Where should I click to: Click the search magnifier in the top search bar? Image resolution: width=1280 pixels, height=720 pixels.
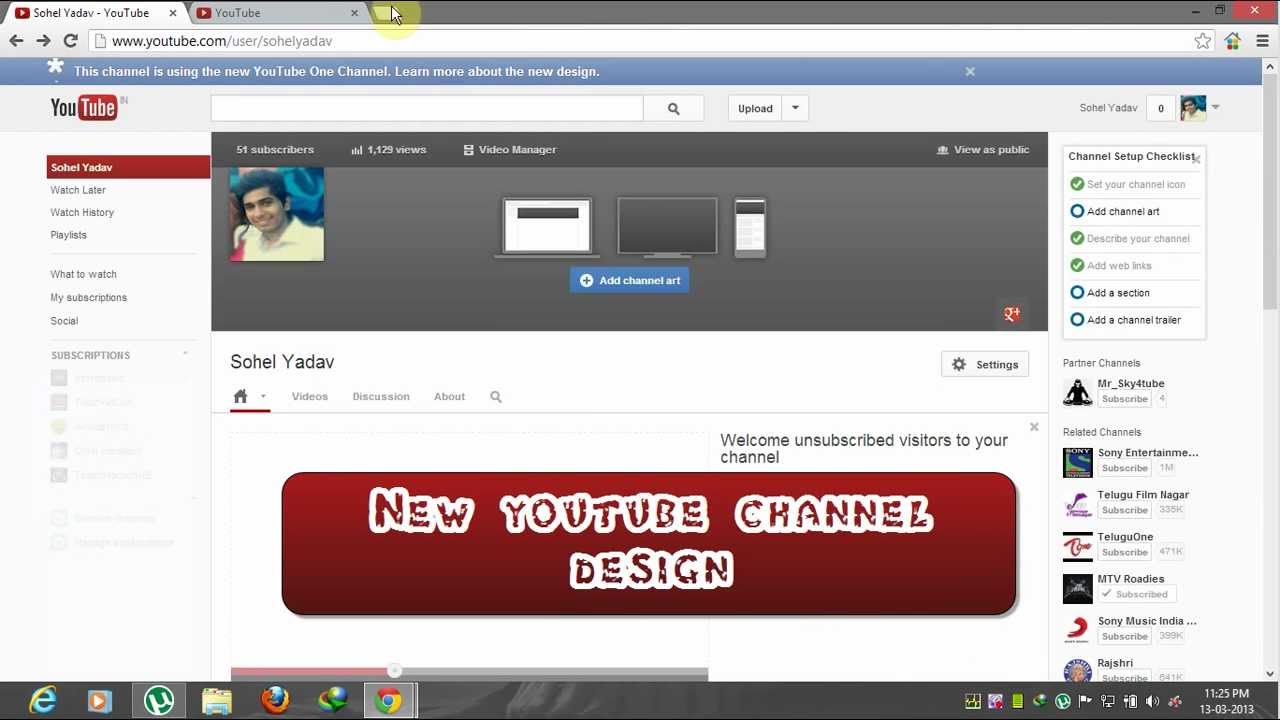(674, 107)
